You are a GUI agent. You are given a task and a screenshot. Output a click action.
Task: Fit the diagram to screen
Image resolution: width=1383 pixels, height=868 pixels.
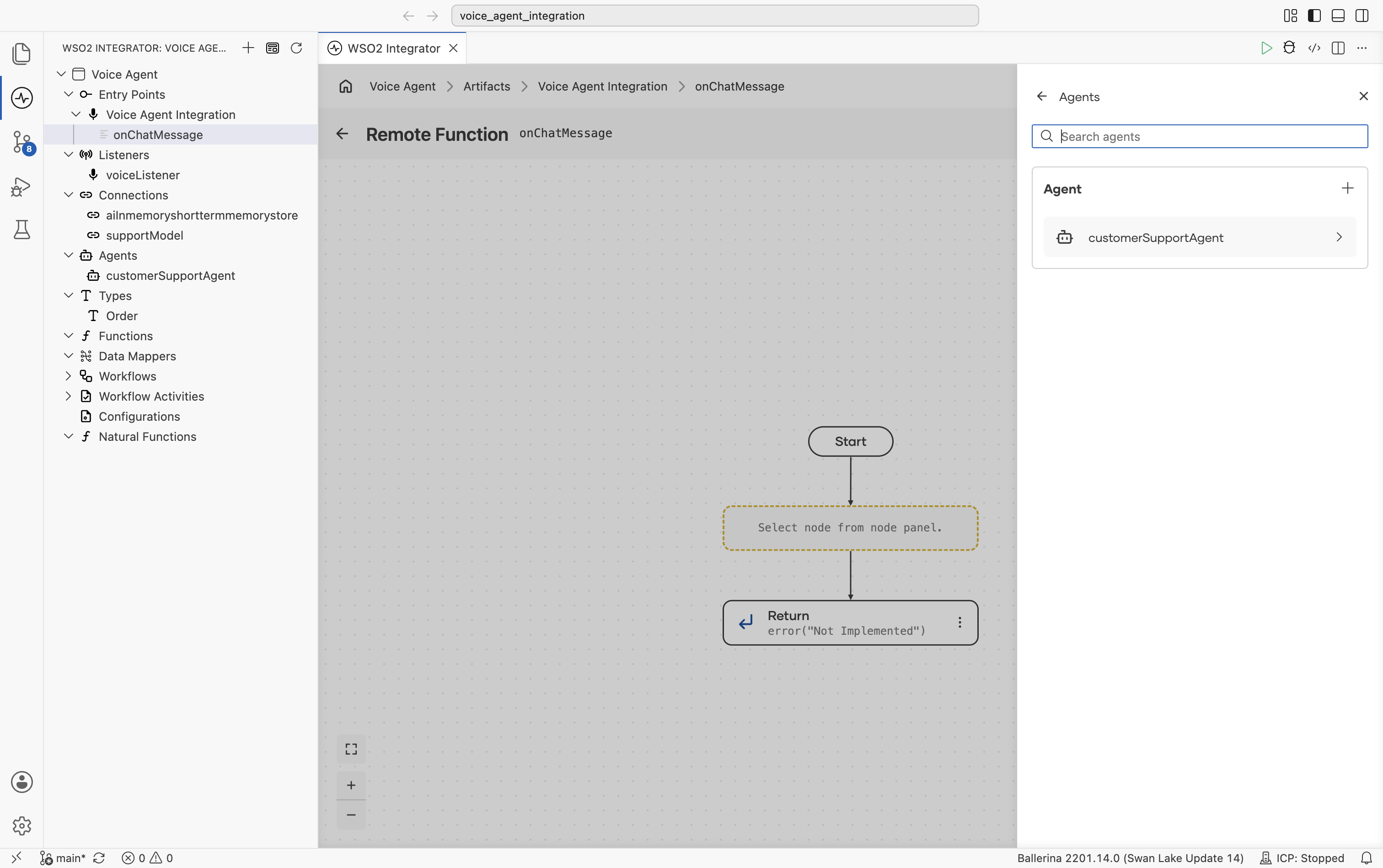(351, 749)
